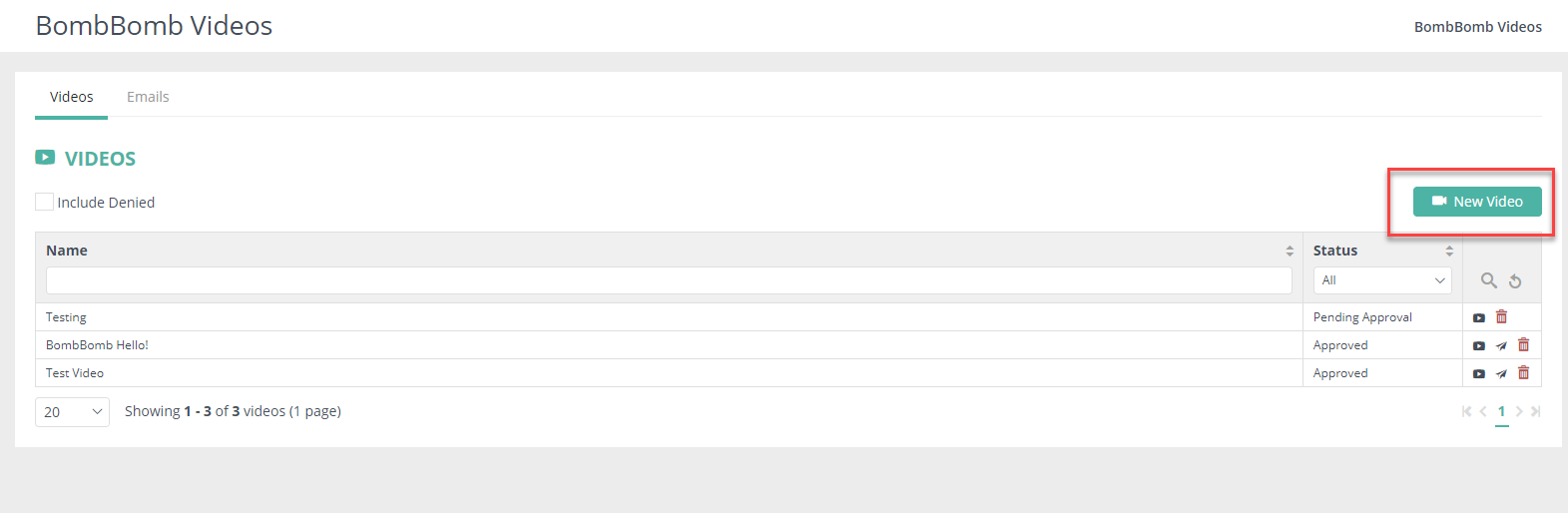Sort the table by Status column
Screen dimensions: 1568x513
tap(1449, 251)
